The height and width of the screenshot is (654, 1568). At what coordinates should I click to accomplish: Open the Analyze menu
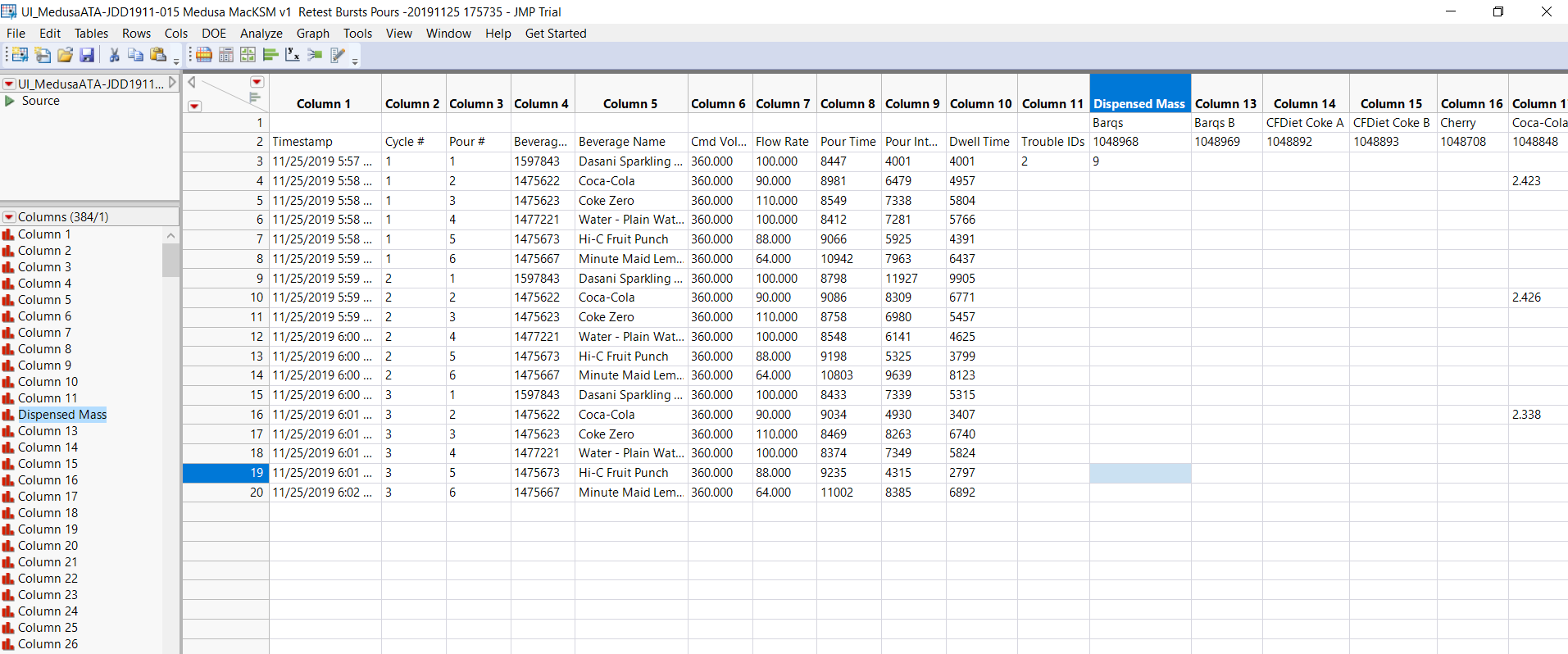(x=261, y=34)
